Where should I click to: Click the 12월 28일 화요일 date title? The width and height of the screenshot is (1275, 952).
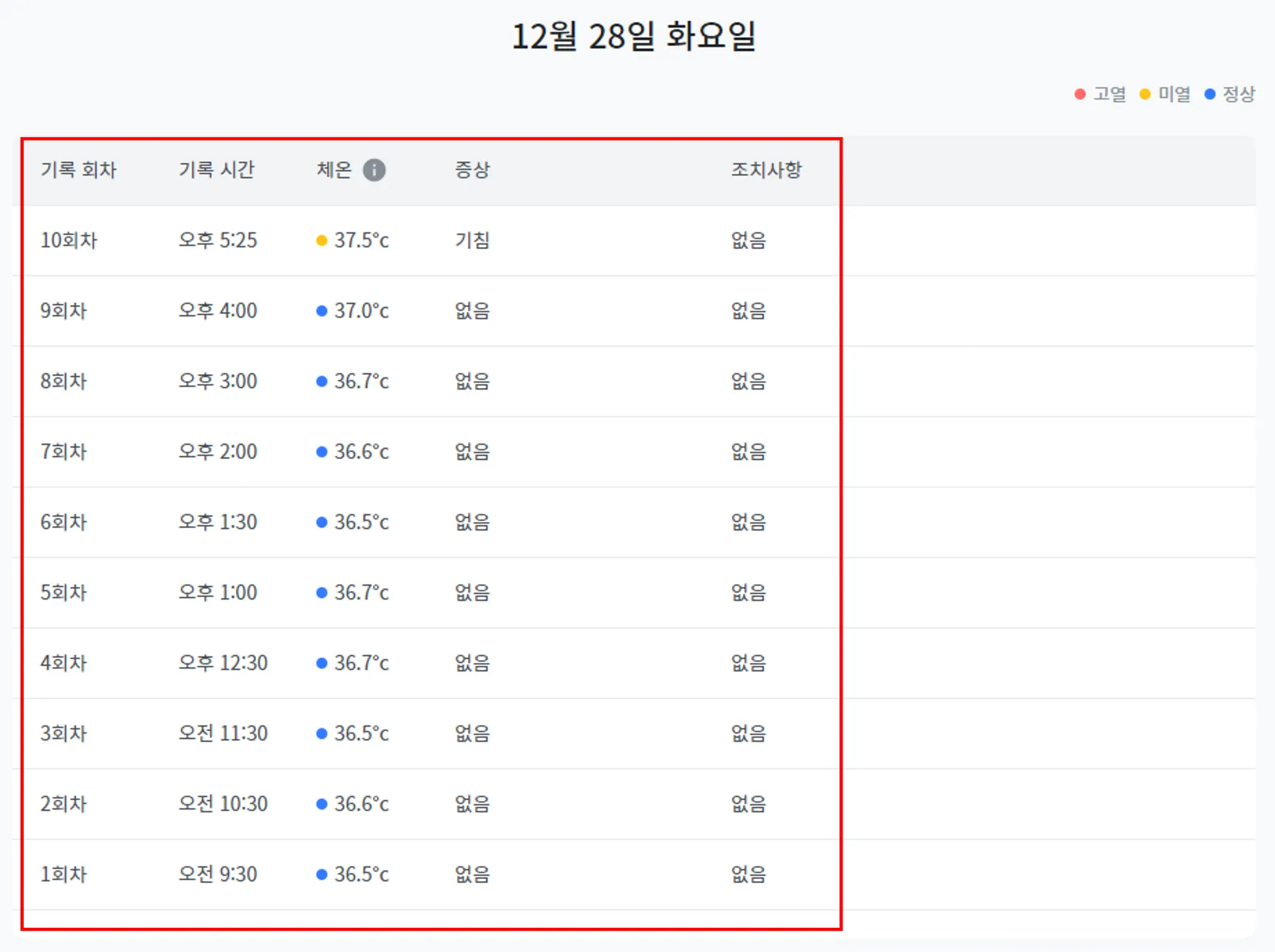633,36
